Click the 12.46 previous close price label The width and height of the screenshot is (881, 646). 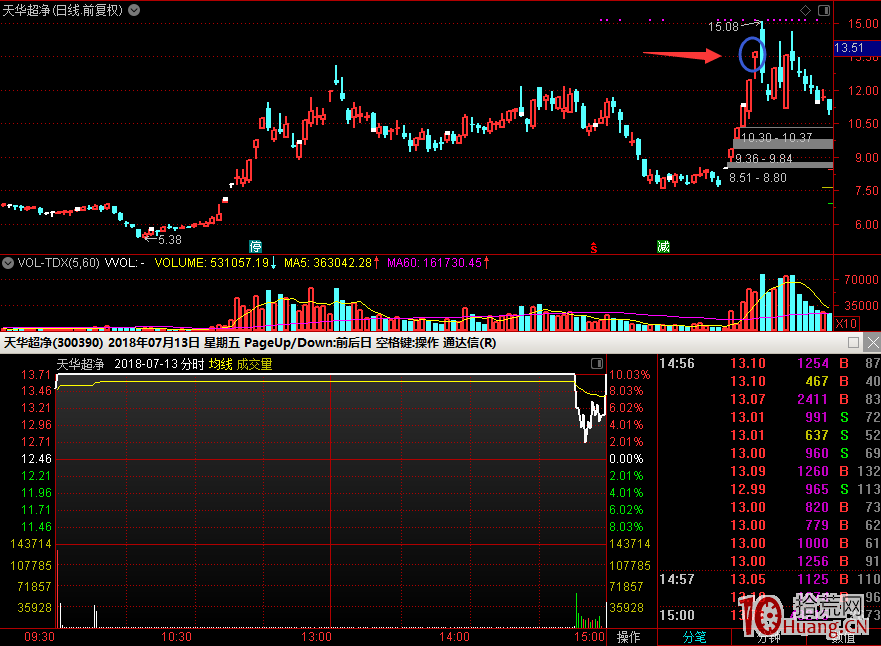tap(36, 459)
